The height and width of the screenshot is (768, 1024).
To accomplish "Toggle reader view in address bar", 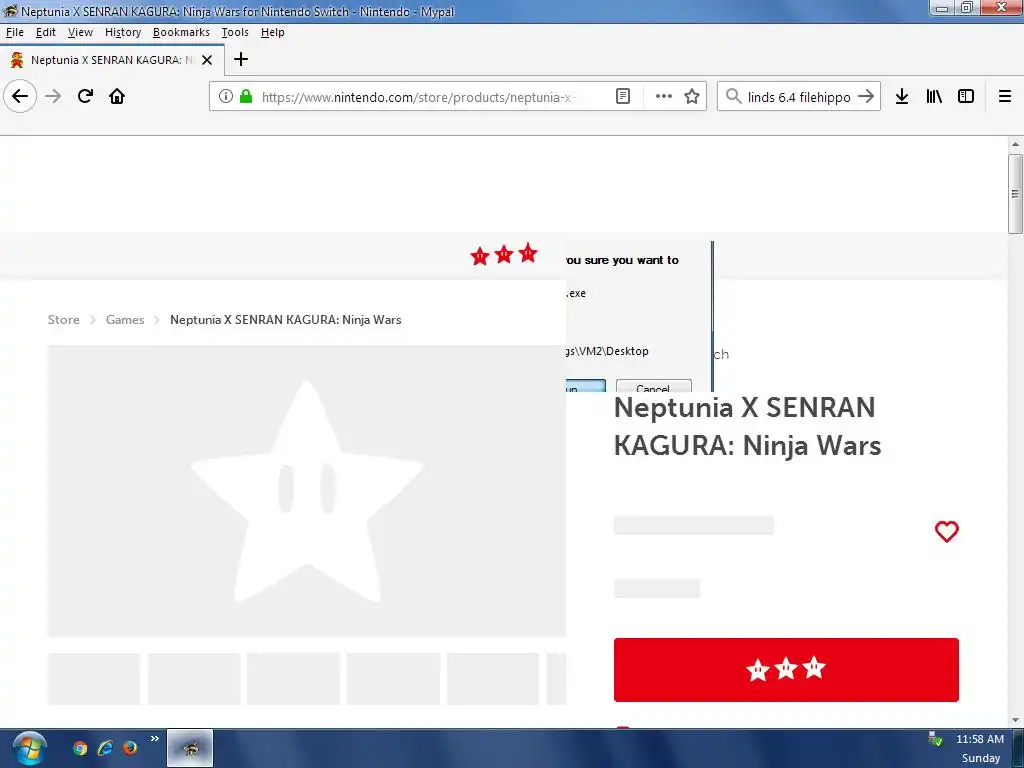I will 623,97.
